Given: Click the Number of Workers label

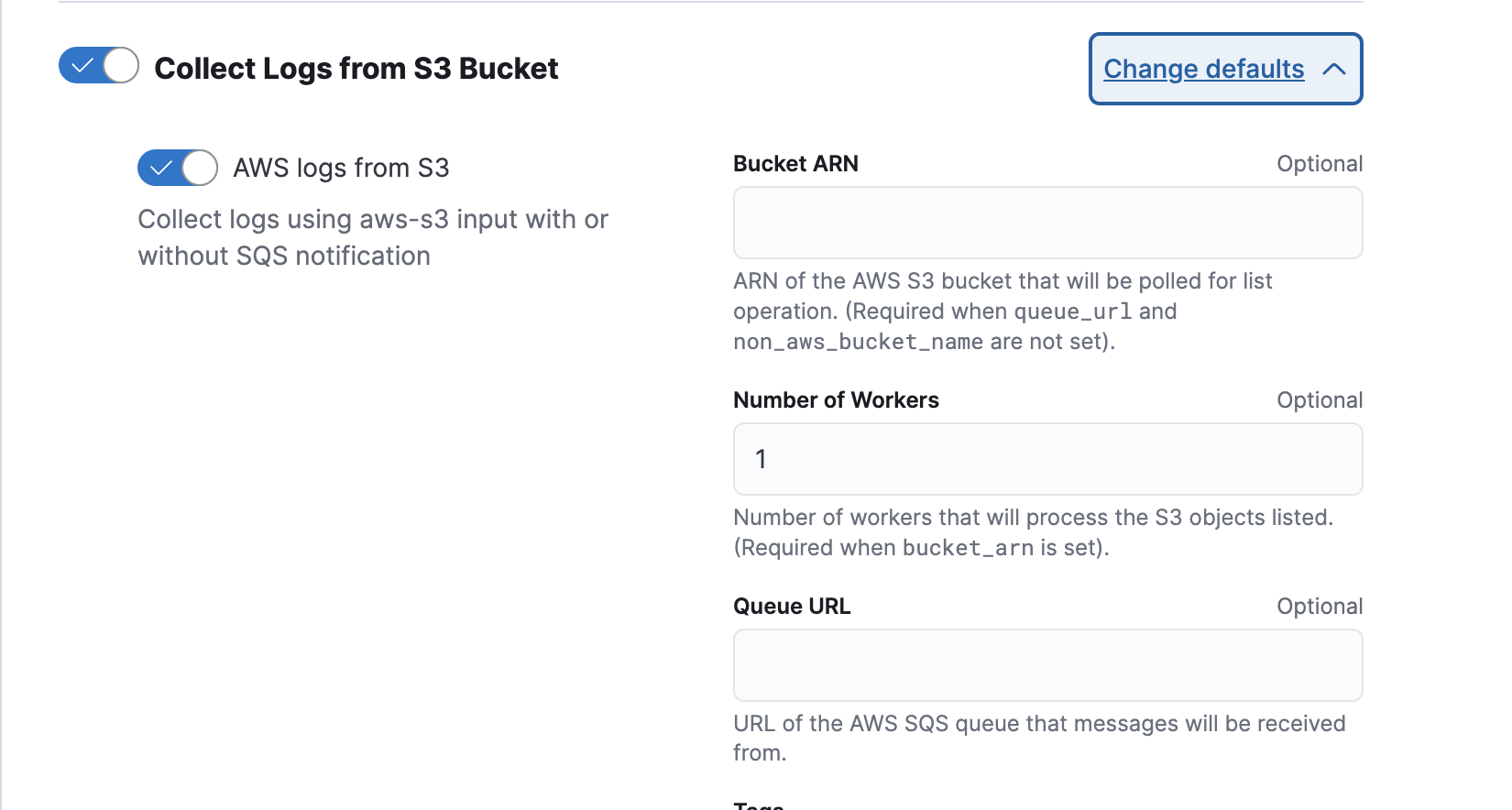Looking at the screenshot, I should coord(836,400).
